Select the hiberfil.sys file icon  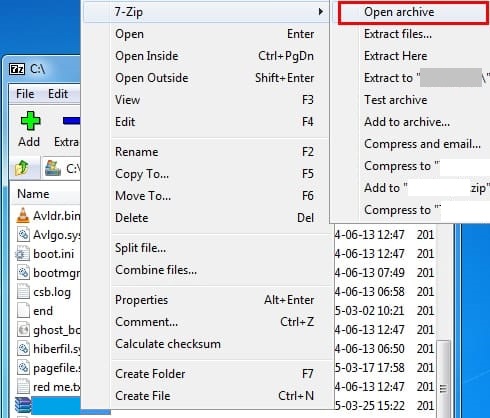point(23,349)
